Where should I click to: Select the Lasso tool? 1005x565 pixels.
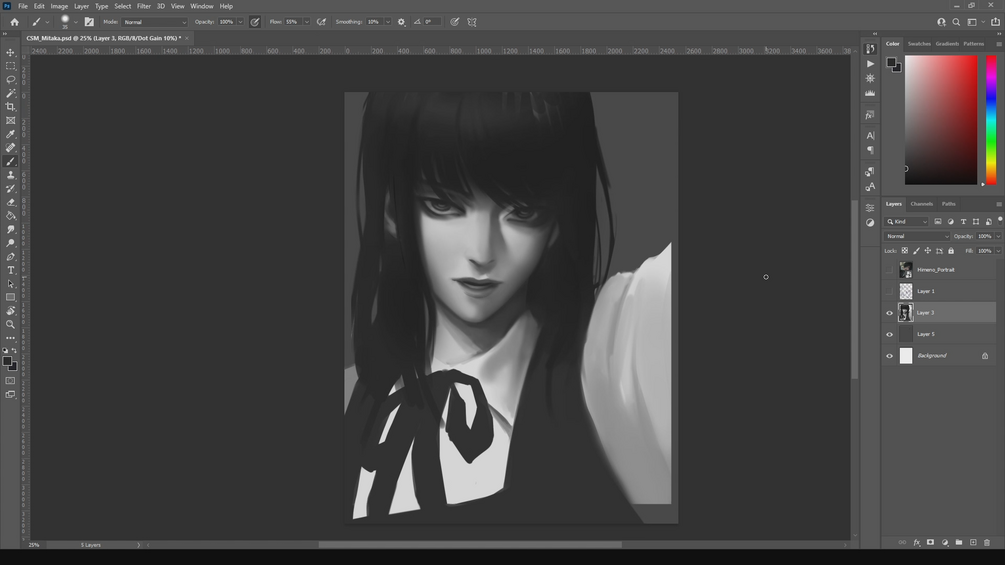coord(10,79)
